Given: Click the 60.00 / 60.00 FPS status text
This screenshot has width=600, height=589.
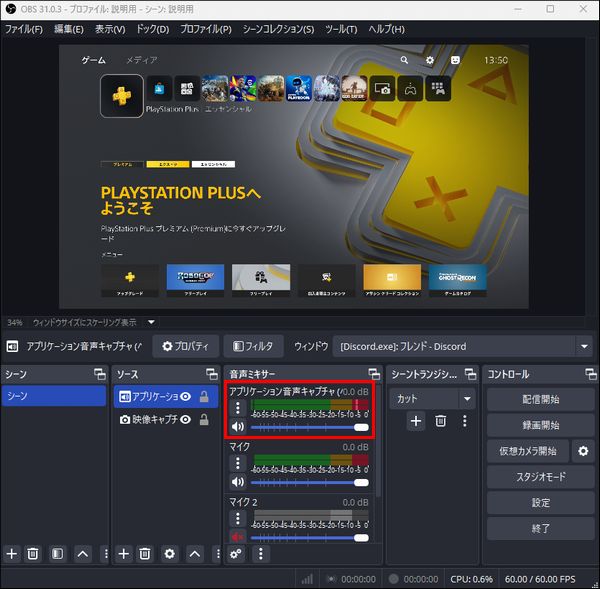Looking at the screenshot, I should point(540,579).
